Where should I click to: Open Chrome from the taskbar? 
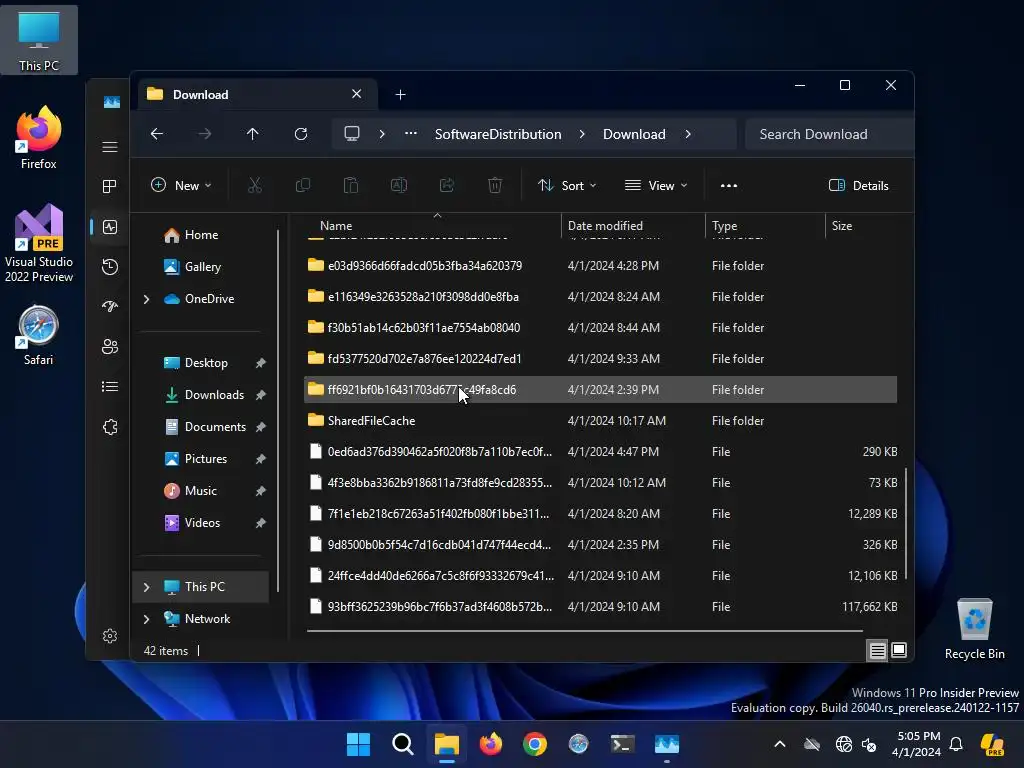pos(535,744)
